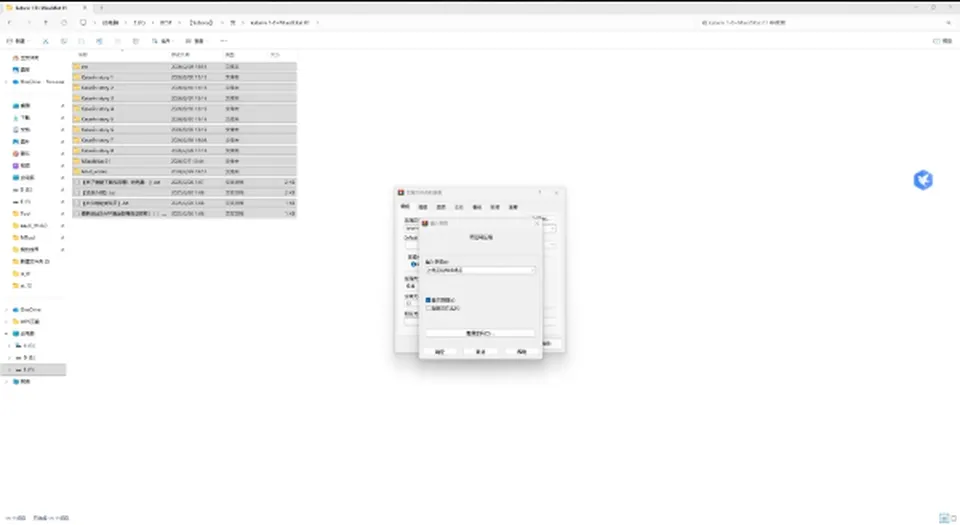Open 音乐 Music in quick access
Screen dimensions: 960x525
21,154
